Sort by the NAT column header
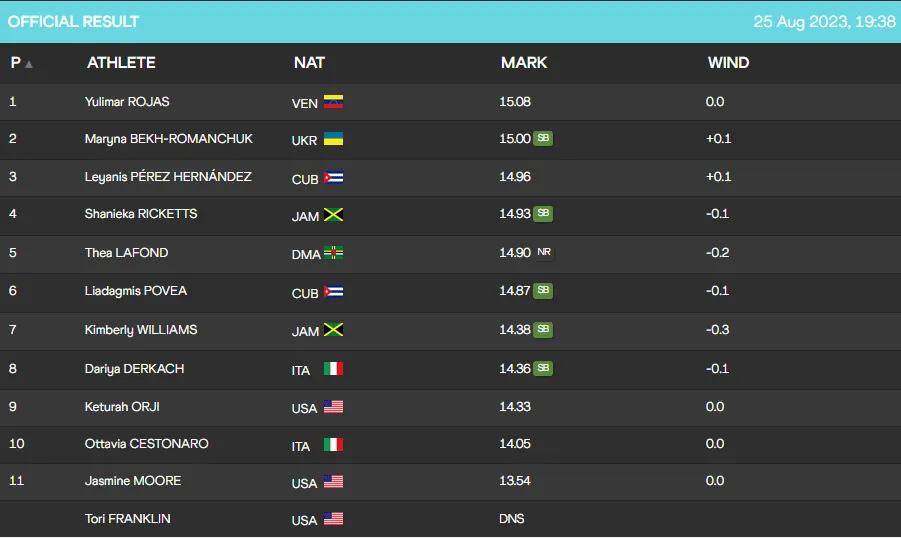Screen dimensions: 901x538 click(x=309, y=63)
